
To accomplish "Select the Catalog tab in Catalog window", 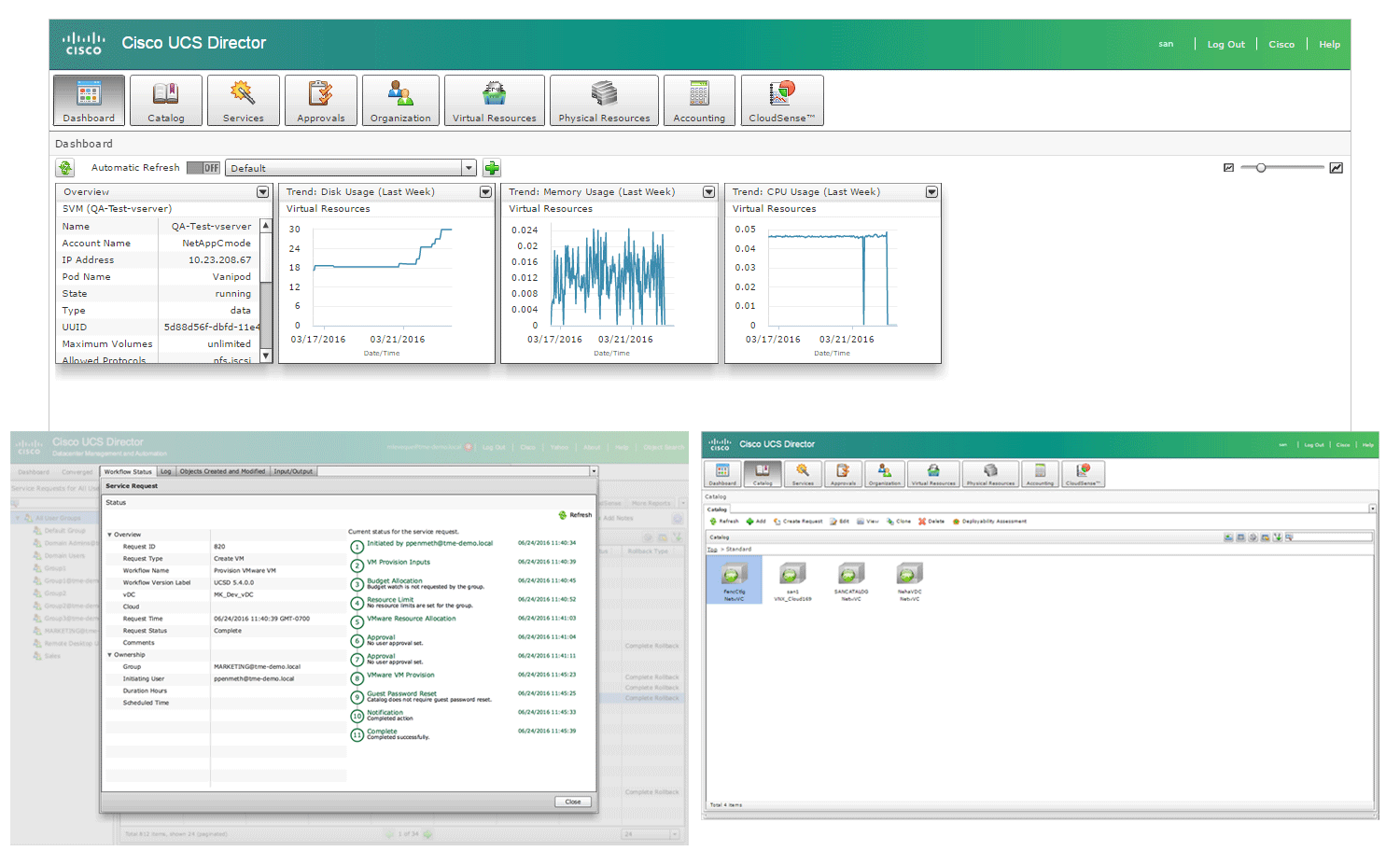I will [x=717, y=509].
